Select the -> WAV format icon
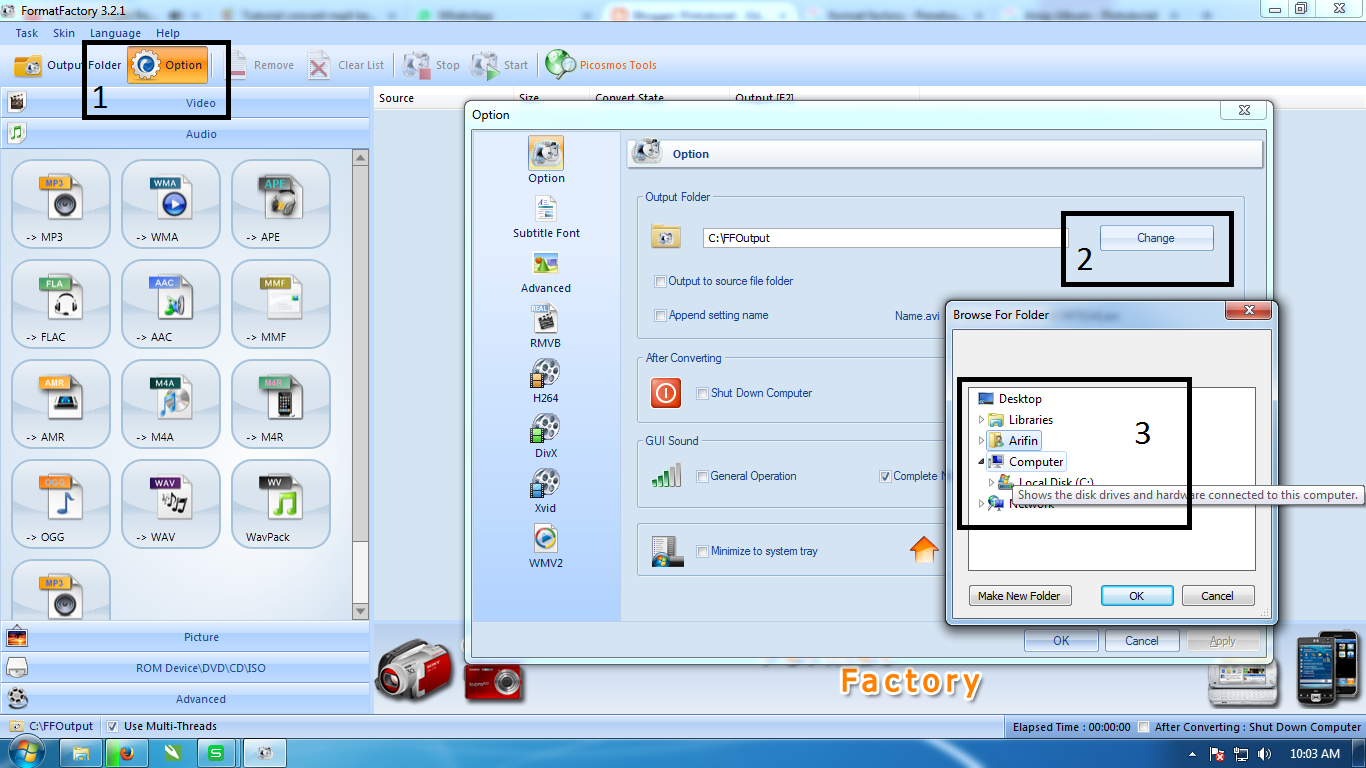Image resolution: width=1366 pixels, height=768 pixels. click(171, 504)
